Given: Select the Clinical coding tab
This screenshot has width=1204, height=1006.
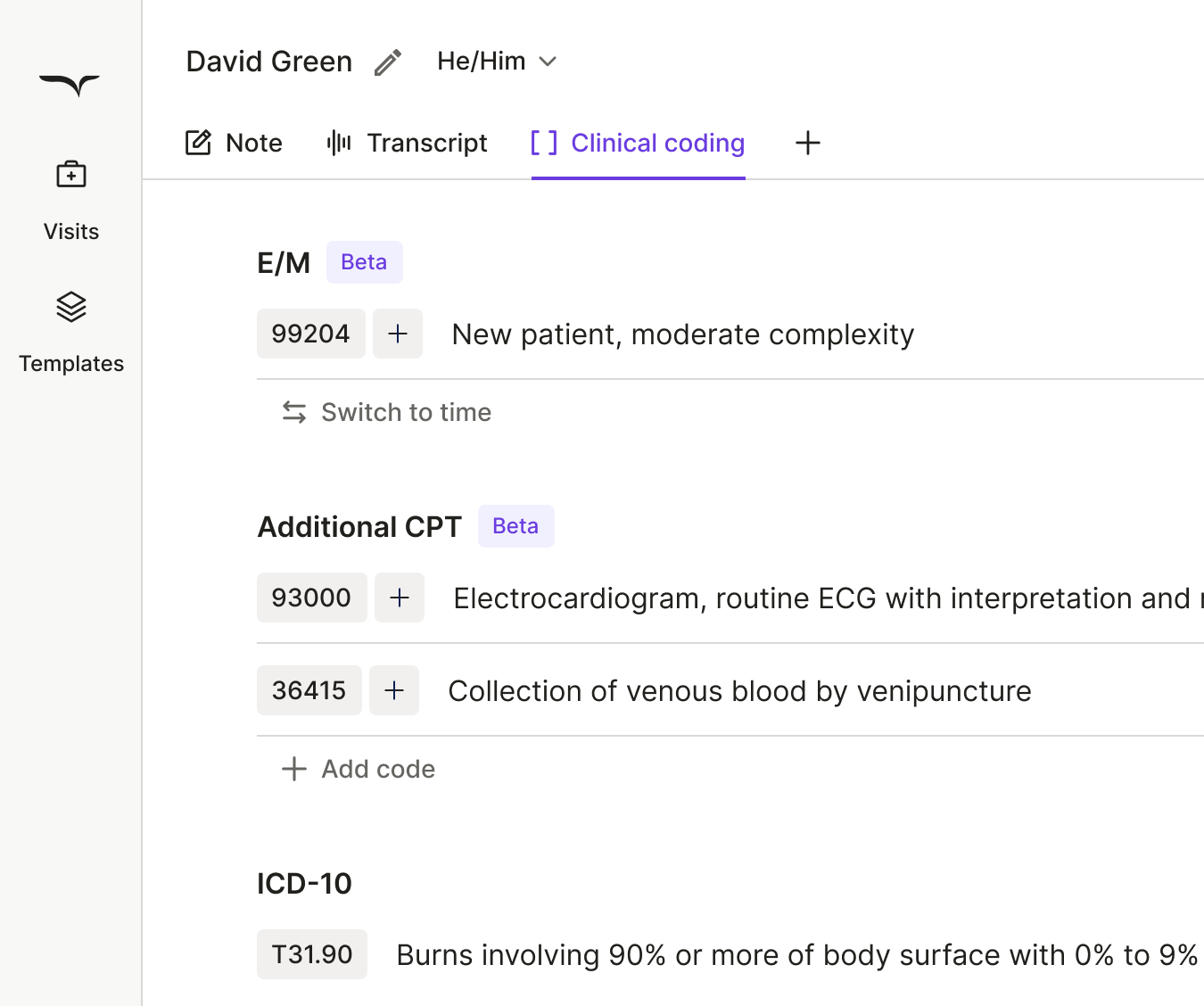Looking at the screenshot, I should pos(639,143).
